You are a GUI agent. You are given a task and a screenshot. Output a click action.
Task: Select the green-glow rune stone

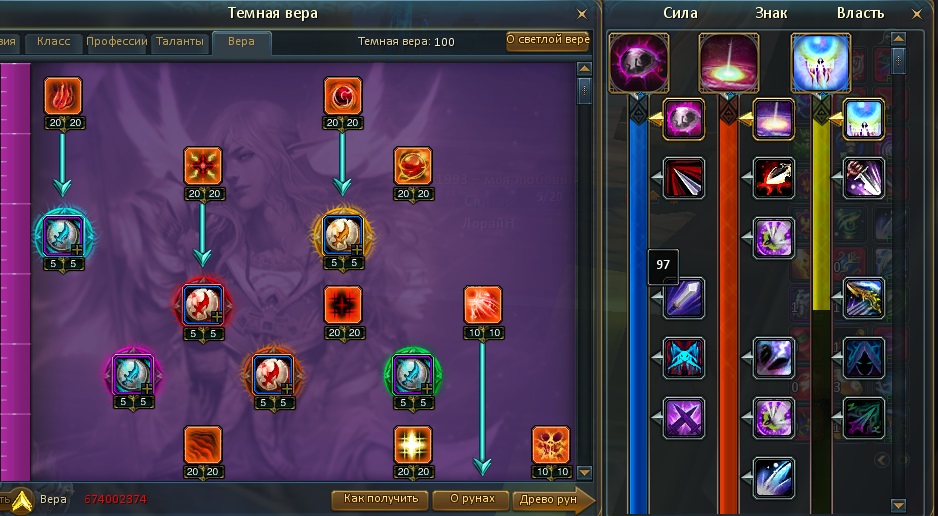[413, 375]
